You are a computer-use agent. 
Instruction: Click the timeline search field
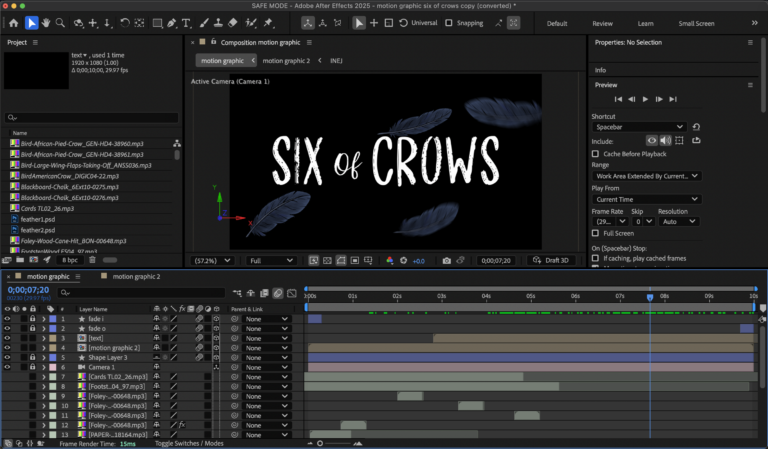pos(141,293)
